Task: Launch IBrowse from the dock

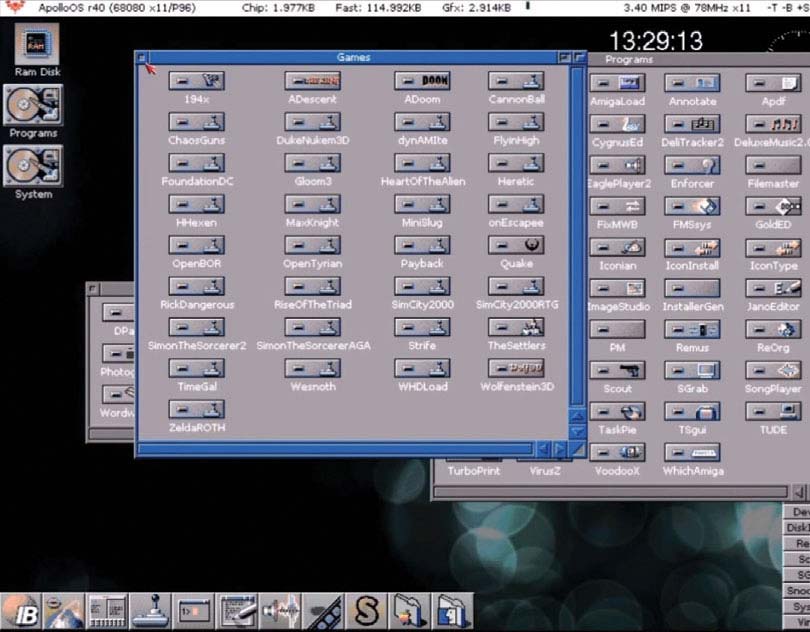Action: tap(21, 611)
